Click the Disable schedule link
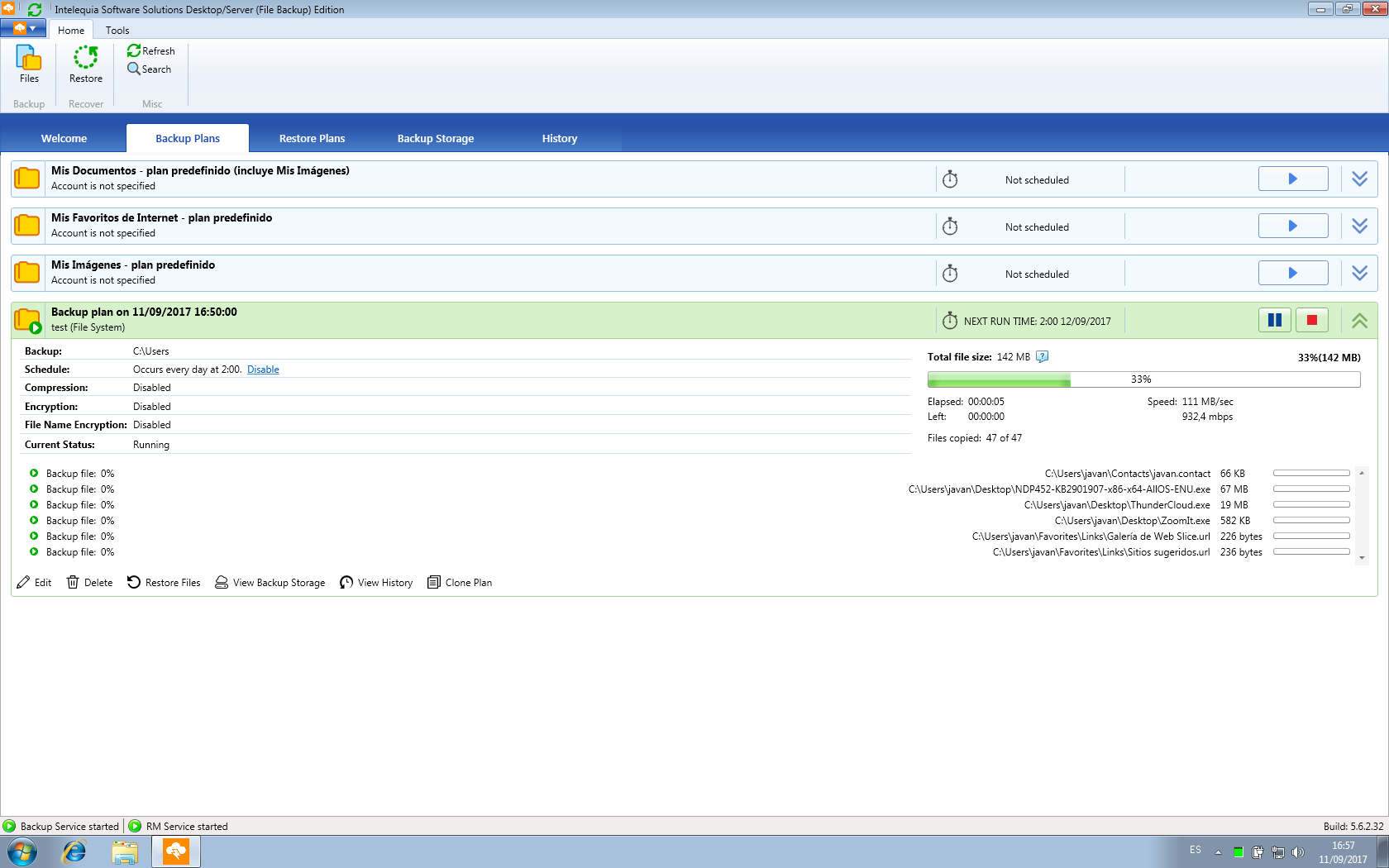The height and width of the screenshot is (868, 1389). point(263,370)
